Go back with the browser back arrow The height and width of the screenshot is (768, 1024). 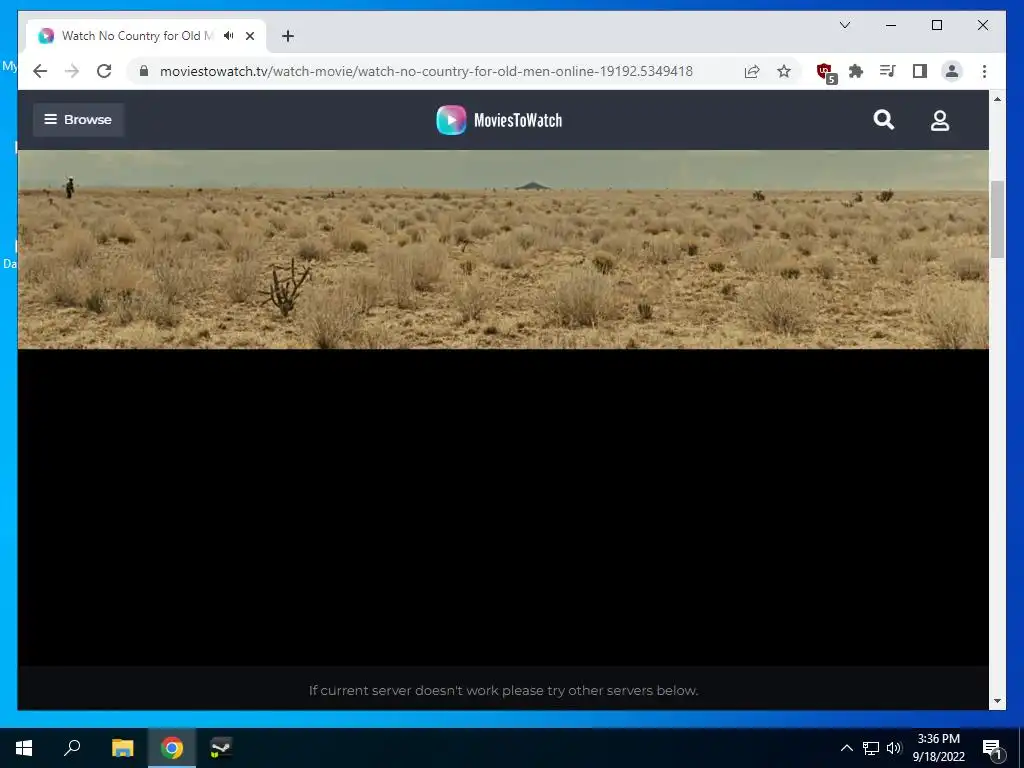pyautogui.click(x=40, y=71)
